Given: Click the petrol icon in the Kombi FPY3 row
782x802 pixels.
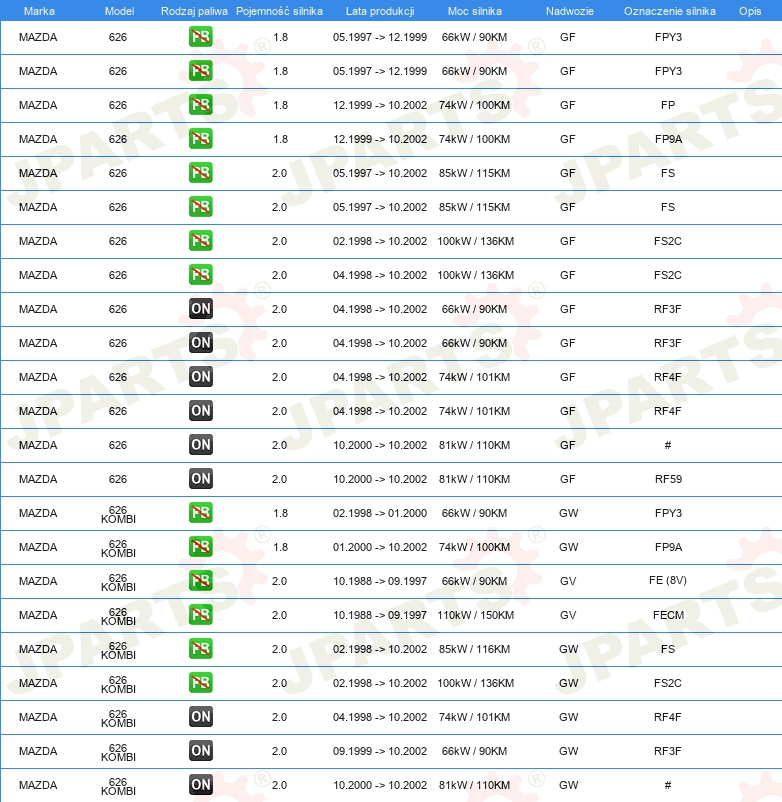Looking at the screenshot, I should point(200,513).
